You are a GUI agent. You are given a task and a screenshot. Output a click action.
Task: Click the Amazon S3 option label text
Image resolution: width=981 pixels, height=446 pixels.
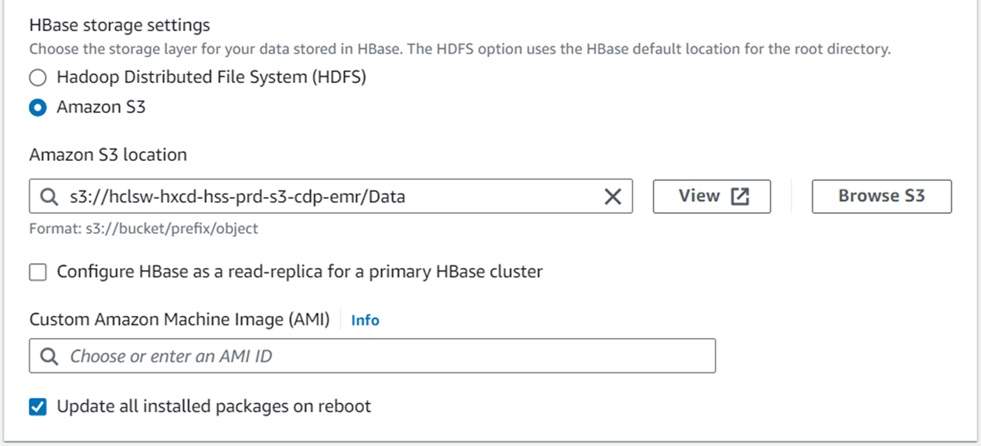point(101,107)
